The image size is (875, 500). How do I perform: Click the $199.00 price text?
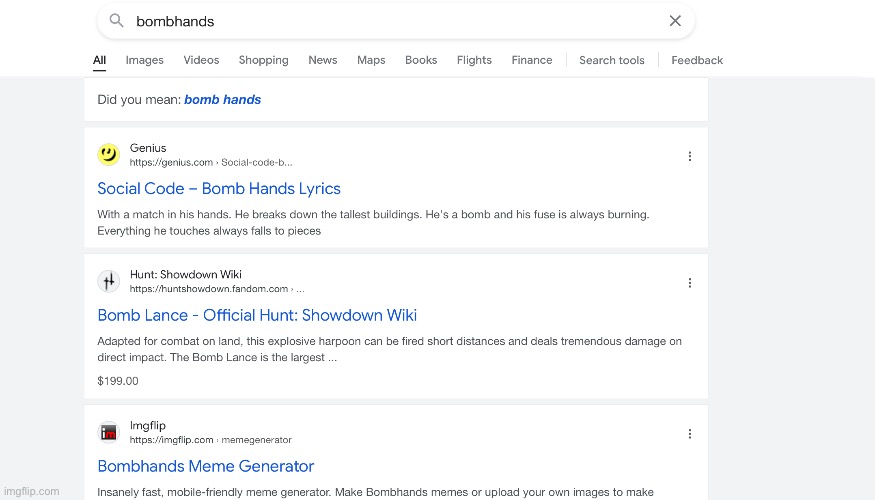(118, 381)
